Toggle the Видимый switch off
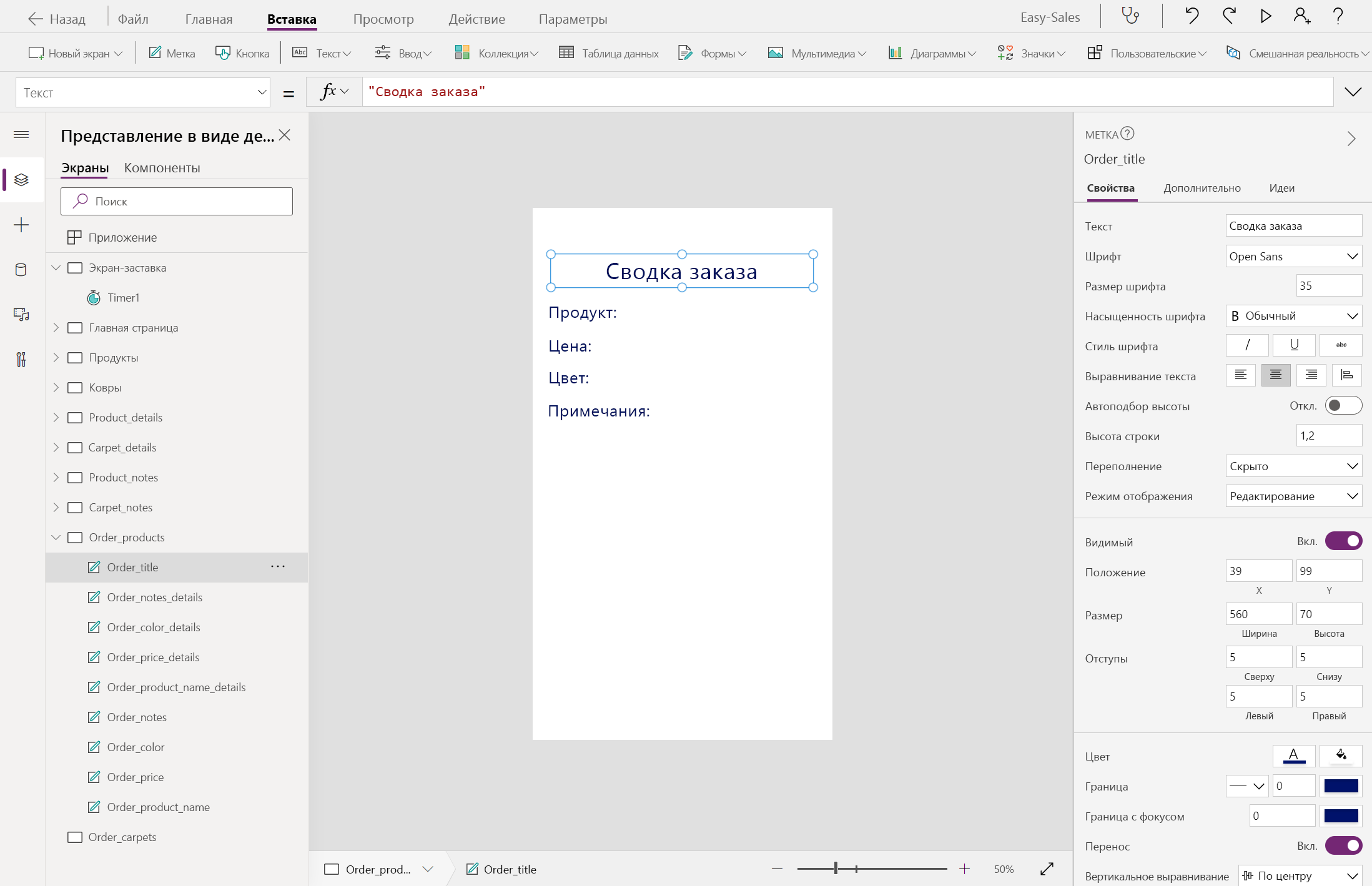The image size is (1372, 886). pos(1343,541)
